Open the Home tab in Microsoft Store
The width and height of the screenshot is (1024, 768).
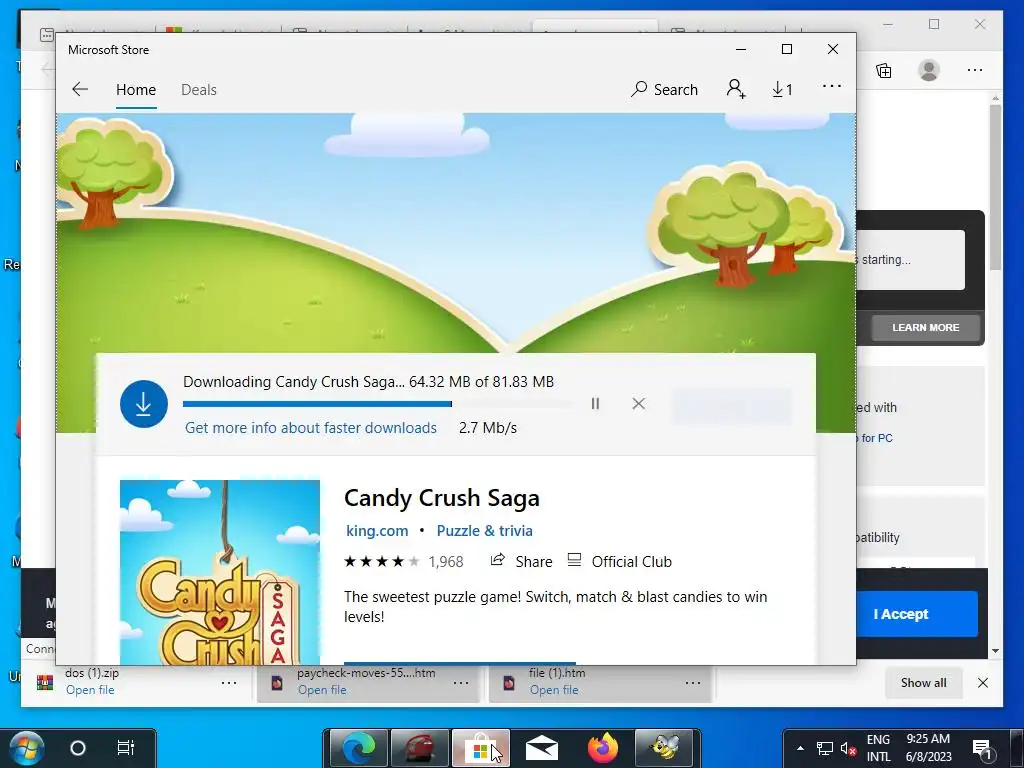coord(136,89)
